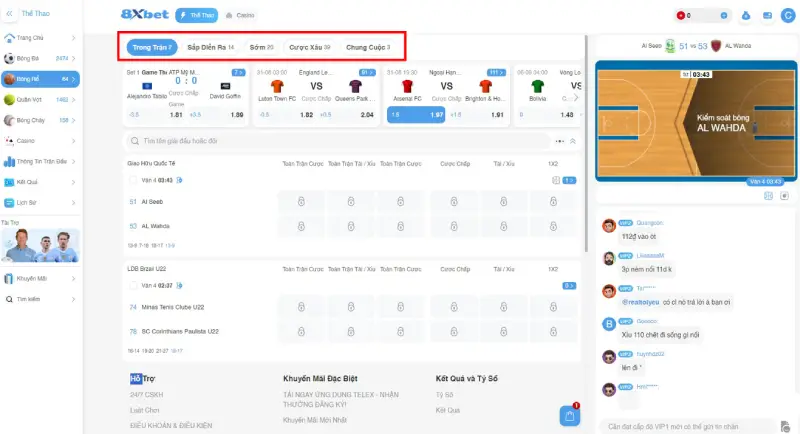Switch to Sắp Diễn Ra tab
This screenshot has height=434, width=800.
[210, 47]
